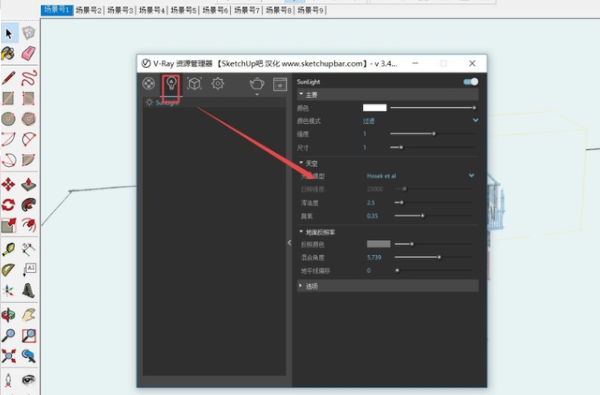Select the Freehand squiggle tool
This screenshot has width=600, height=395.
tap(29, 78)
